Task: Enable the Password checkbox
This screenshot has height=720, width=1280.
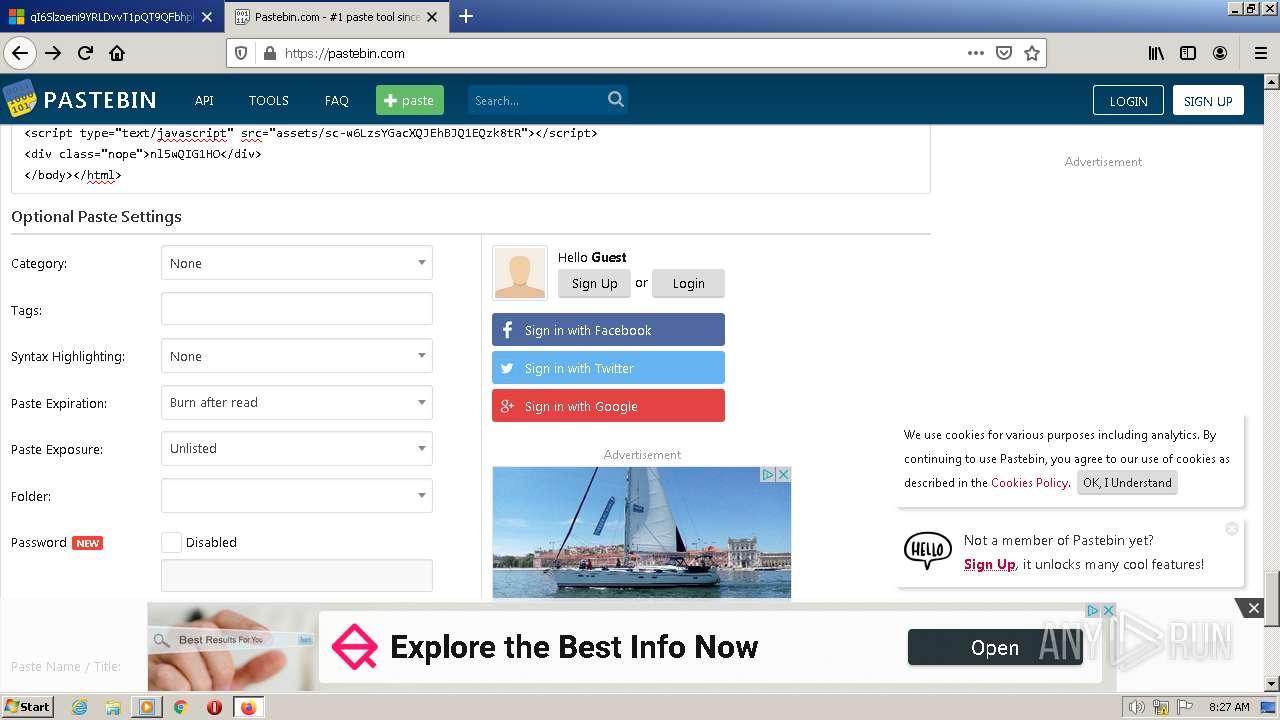Action: 171,542
